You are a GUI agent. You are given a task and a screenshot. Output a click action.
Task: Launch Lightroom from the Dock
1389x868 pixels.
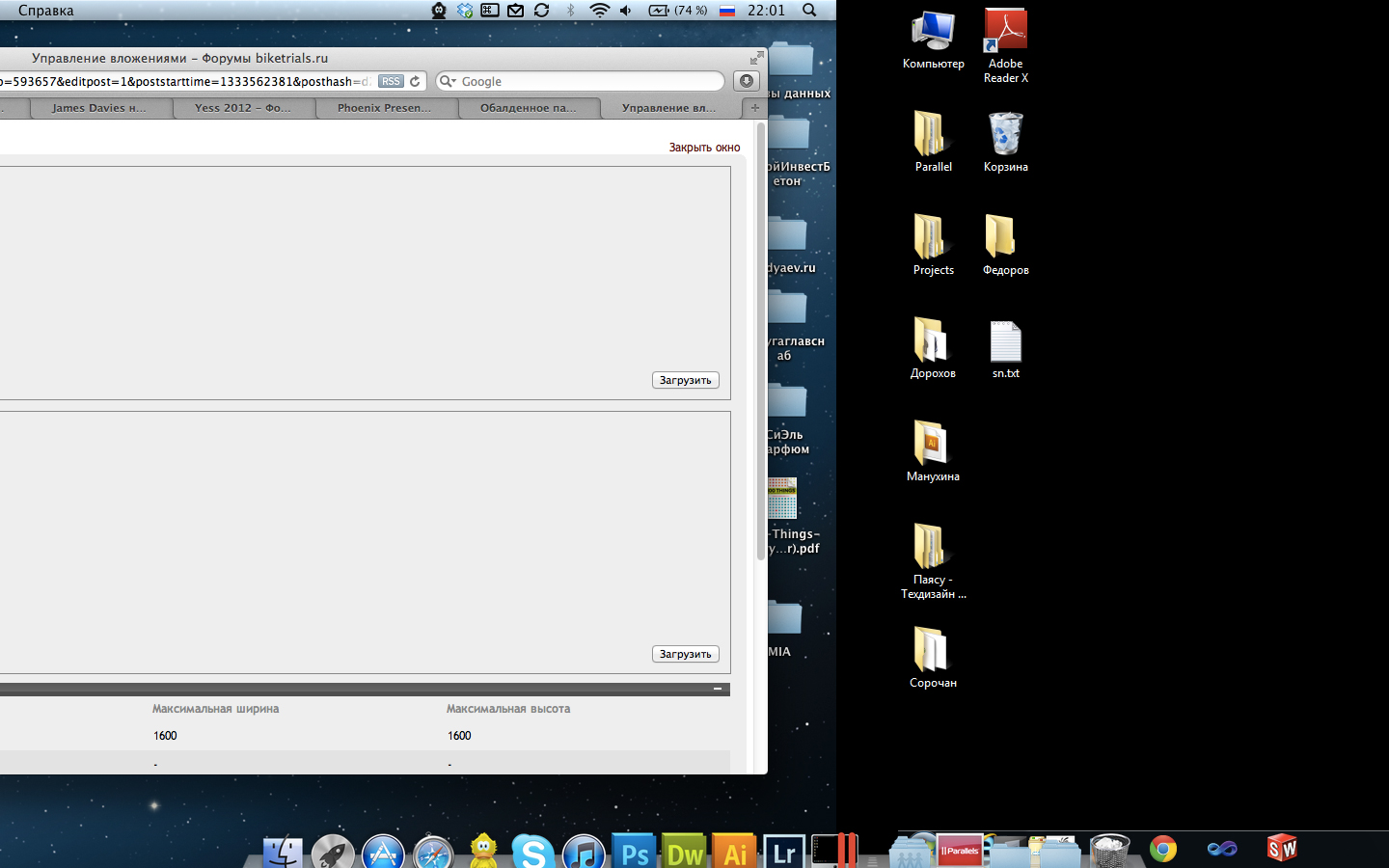point(784,853)
